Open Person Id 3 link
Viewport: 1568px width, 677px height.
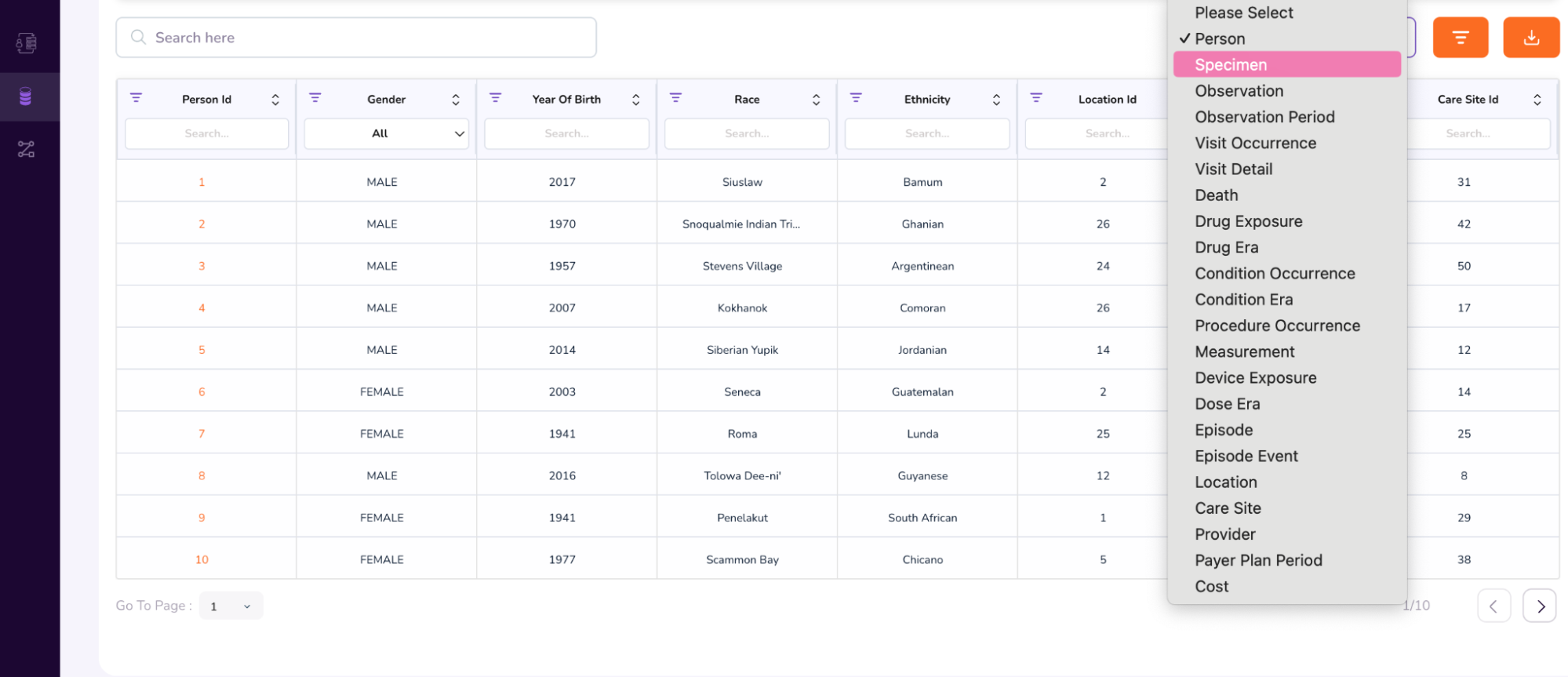click(x=202, y=266)
